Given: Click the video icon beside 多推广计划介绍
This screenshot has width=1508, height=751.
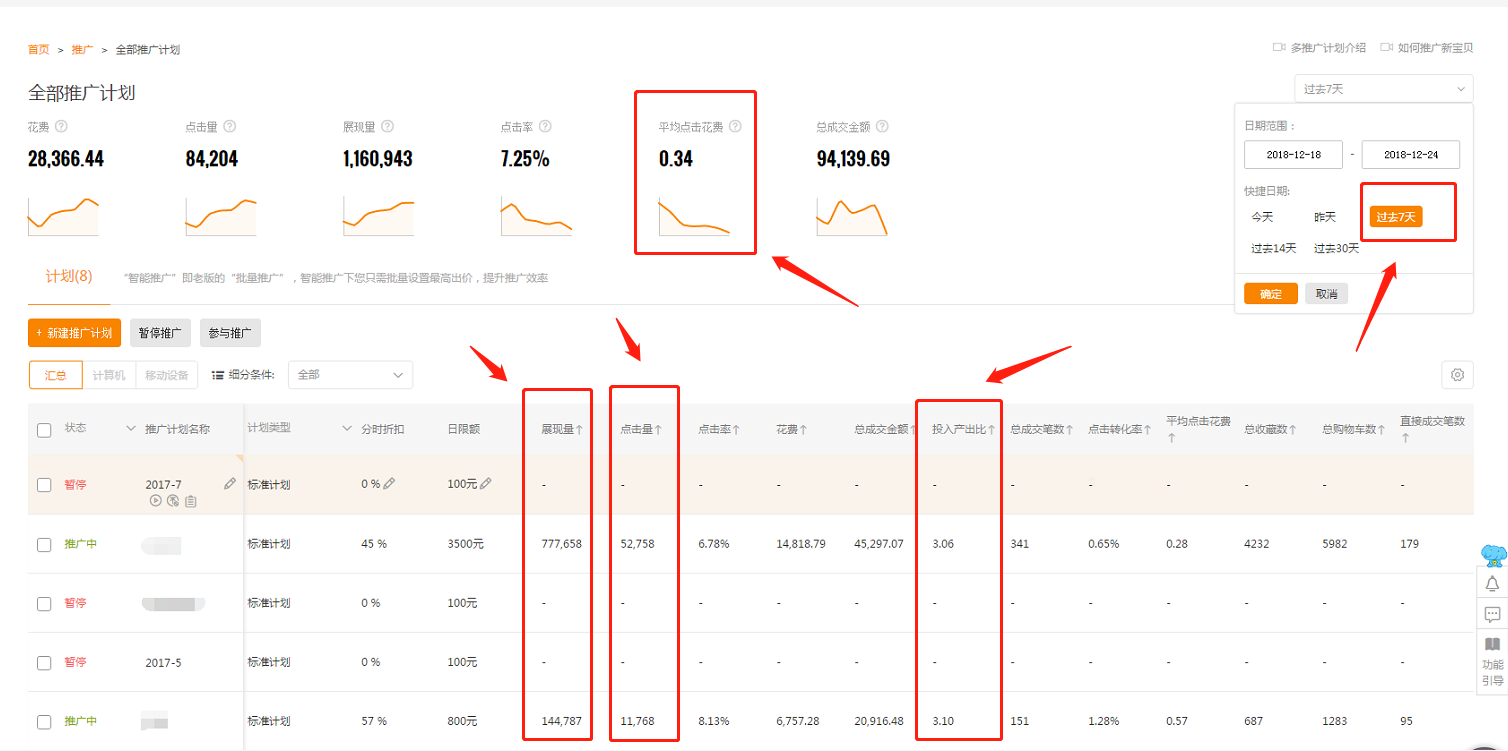Looking at the screenshot, I should (1279, 47).
